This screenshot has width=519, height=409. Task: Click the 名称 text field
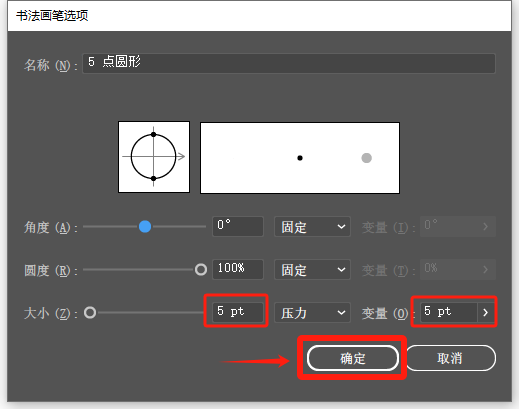289,63
